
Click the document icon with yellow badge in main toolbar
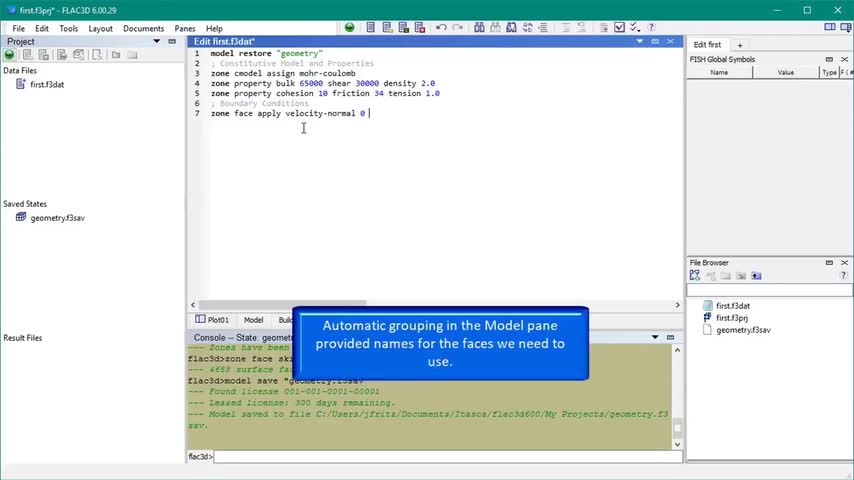[x=387, y=27]
